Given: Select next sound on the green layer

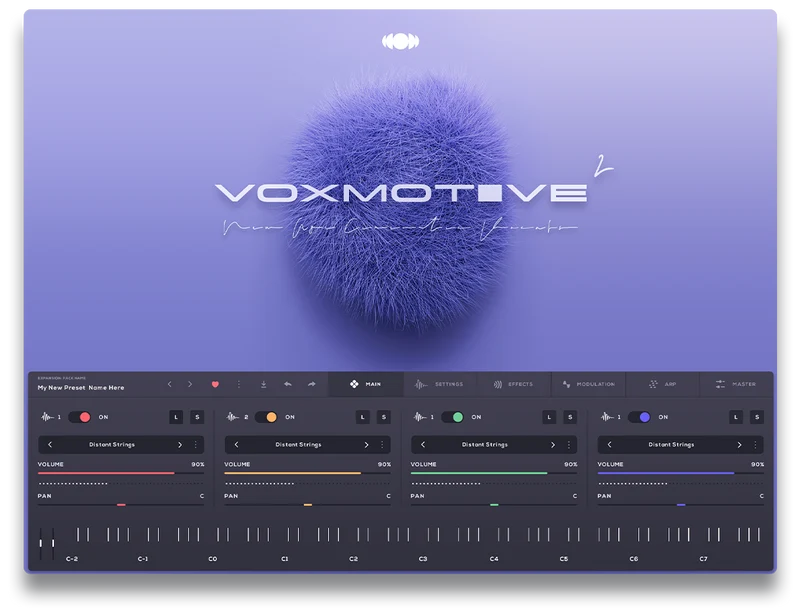Looking at the screenshot, I should tap(553, 445).
